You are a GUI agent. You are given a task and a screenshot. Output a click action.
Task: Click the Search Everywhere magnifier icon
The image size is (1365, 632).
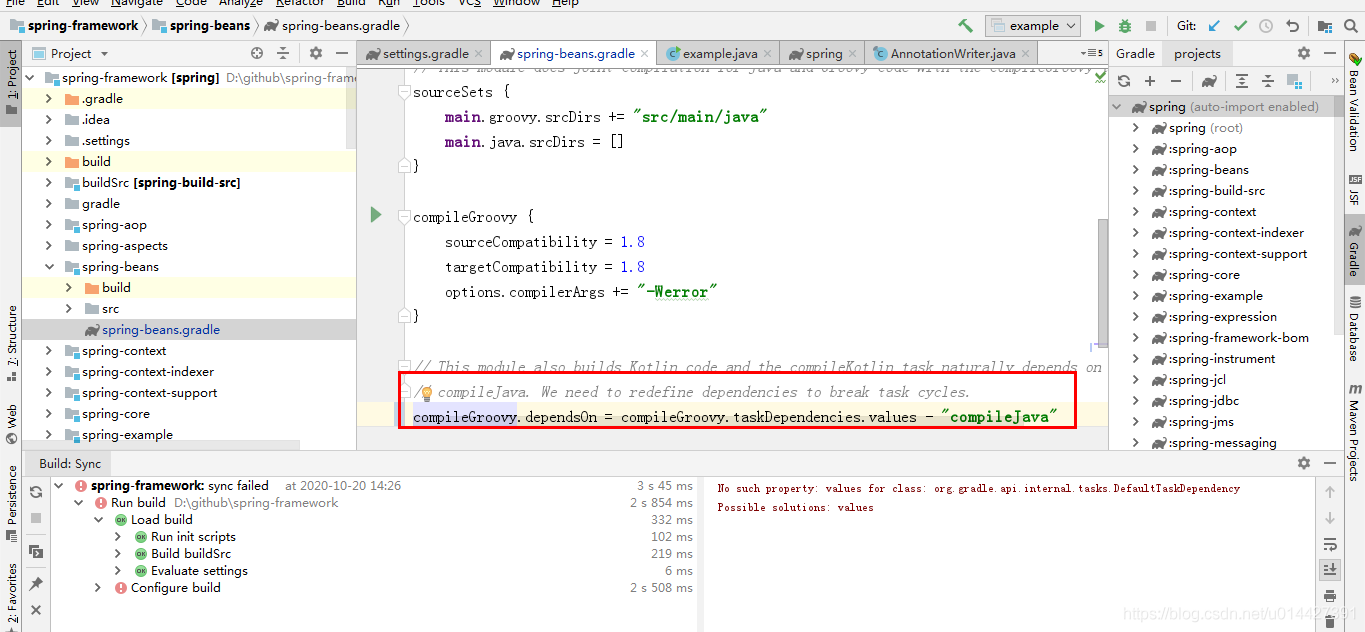[1353, 26]
